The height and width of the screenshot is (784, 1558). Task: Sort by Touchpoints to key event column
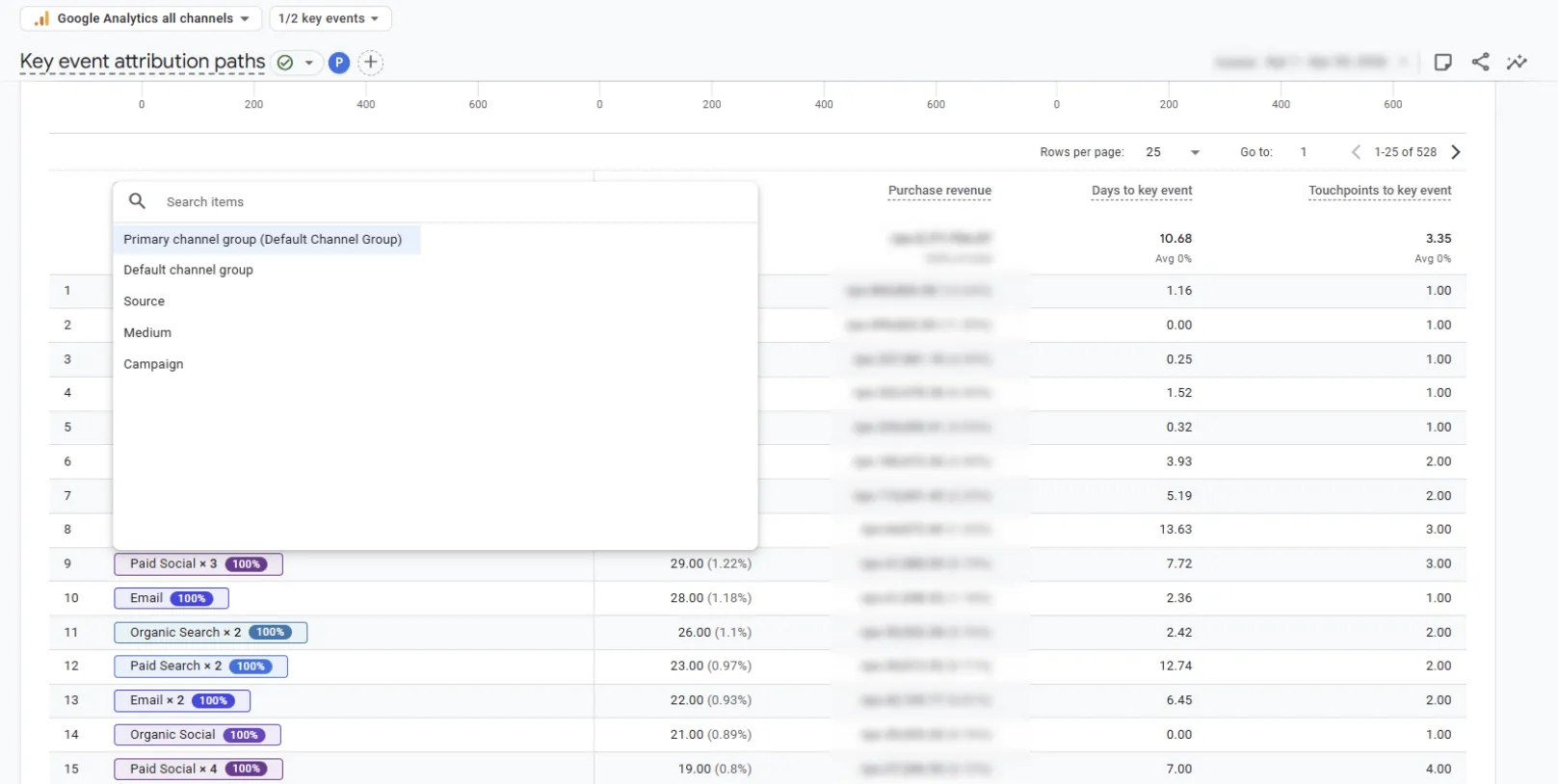click(1380, 191)
